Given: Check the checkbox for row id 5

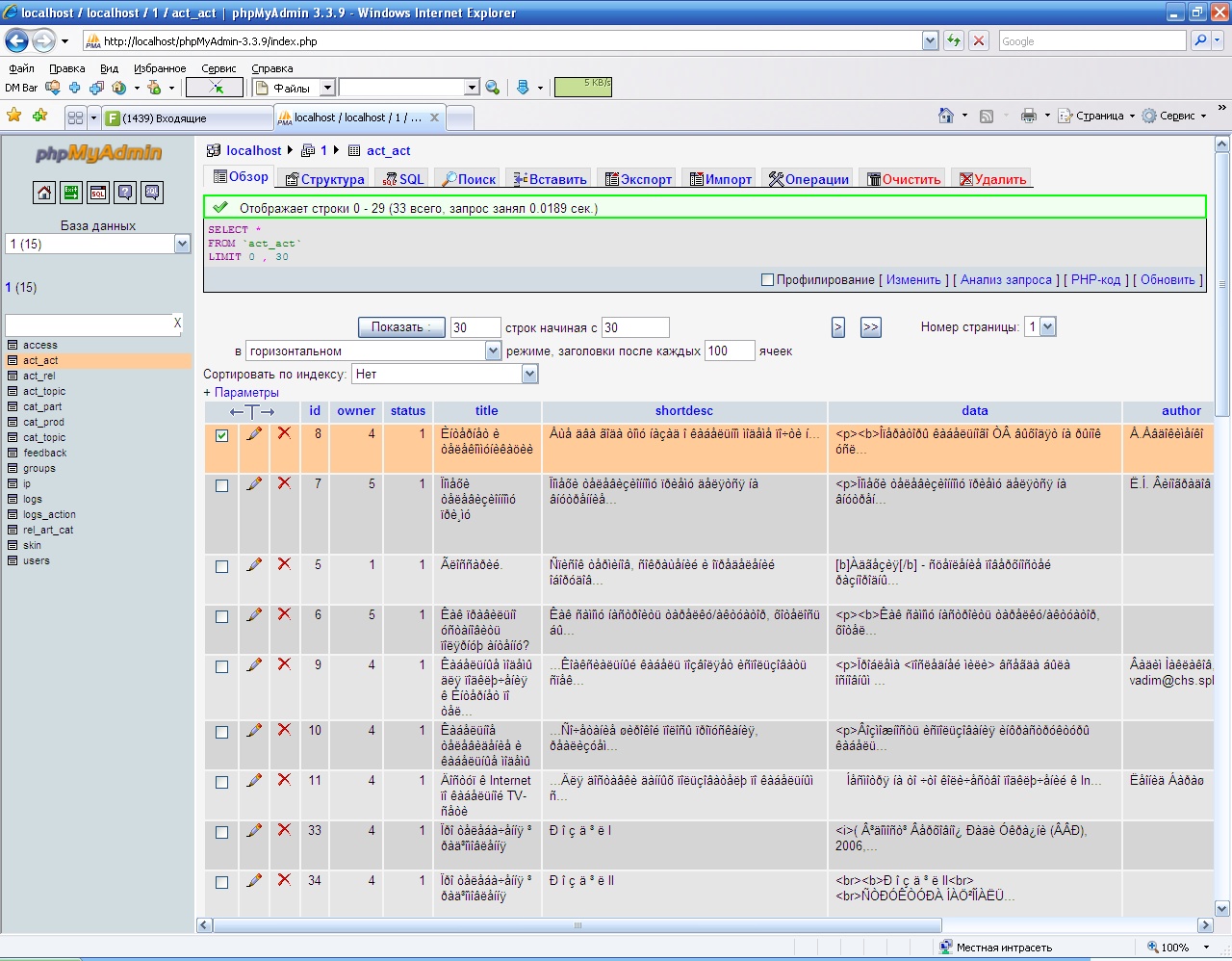Looking at the screenshot, I should coord(222,566).
